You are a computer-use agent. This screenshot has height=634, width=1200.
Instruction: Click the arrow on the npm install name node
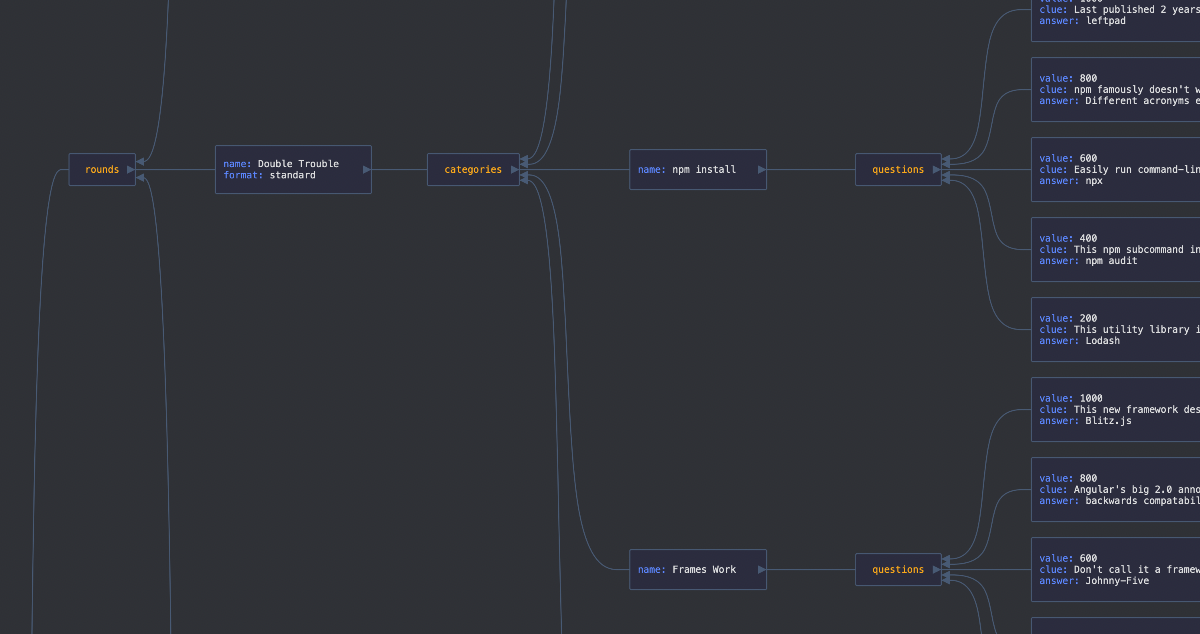click(760, 169)
